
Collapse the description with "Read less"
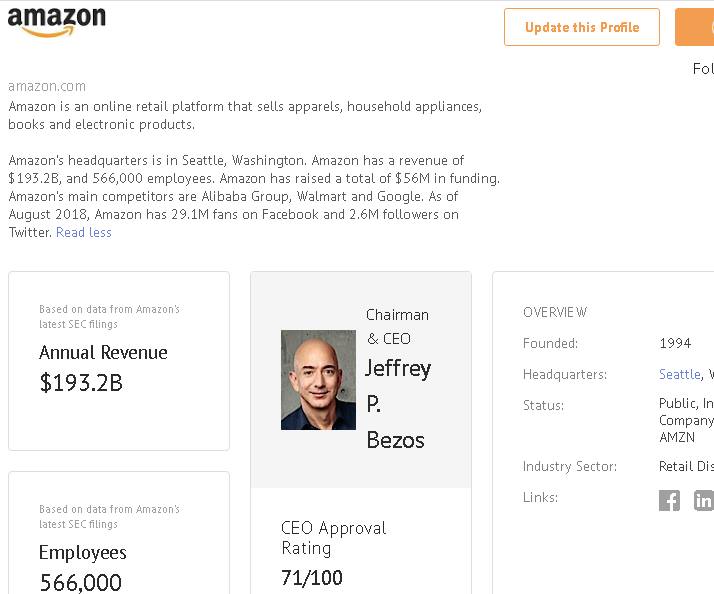tap(84, 233)
